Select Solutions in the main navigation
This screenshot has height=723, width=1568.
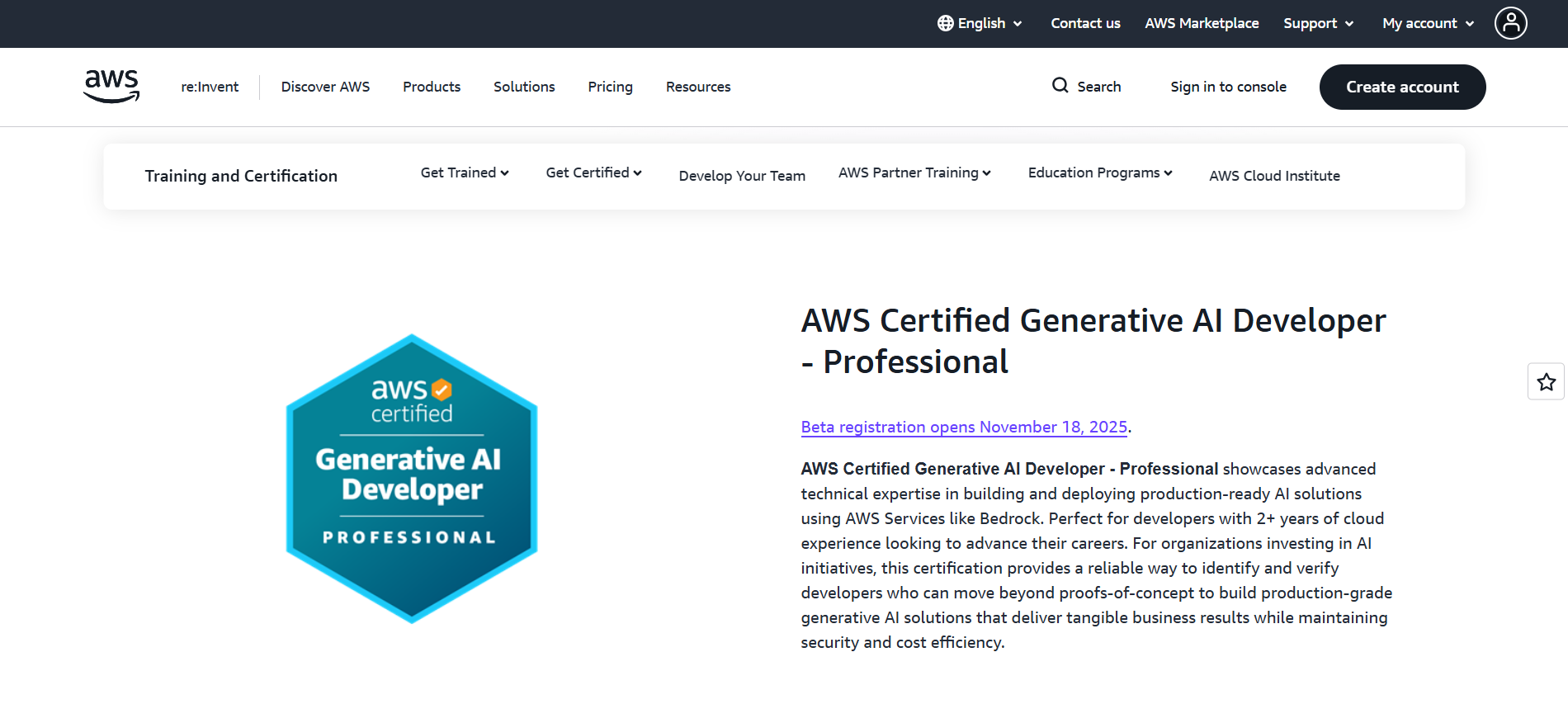[x=524, y=87]
